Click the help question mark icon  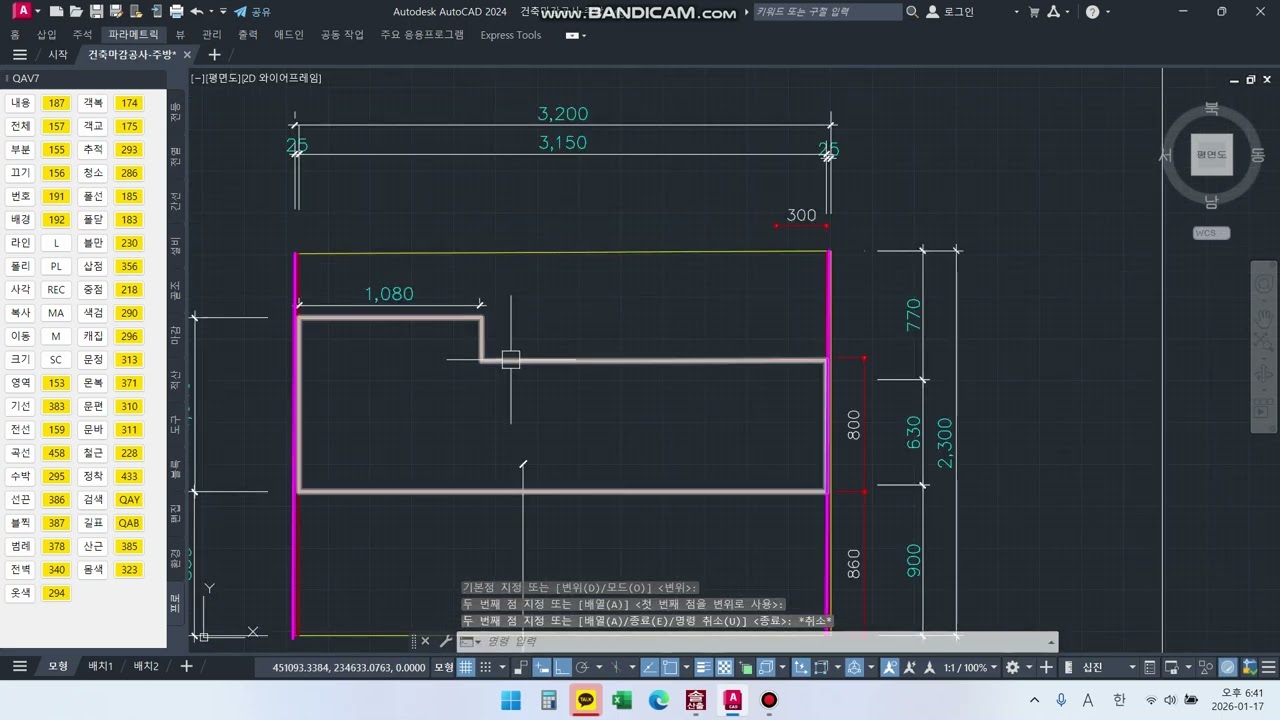(x=1092, y=12)
